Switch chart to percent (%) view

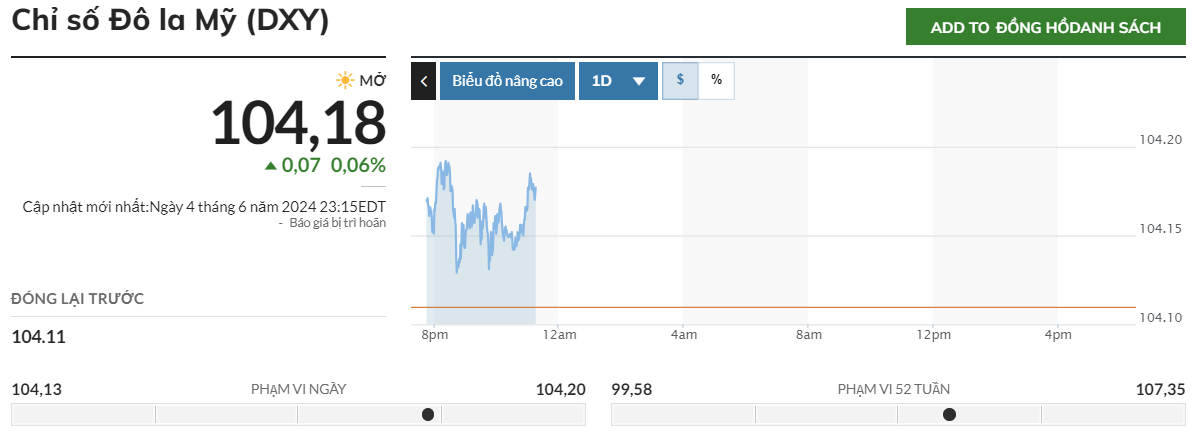pyautogui.click(x=716, y=80)
